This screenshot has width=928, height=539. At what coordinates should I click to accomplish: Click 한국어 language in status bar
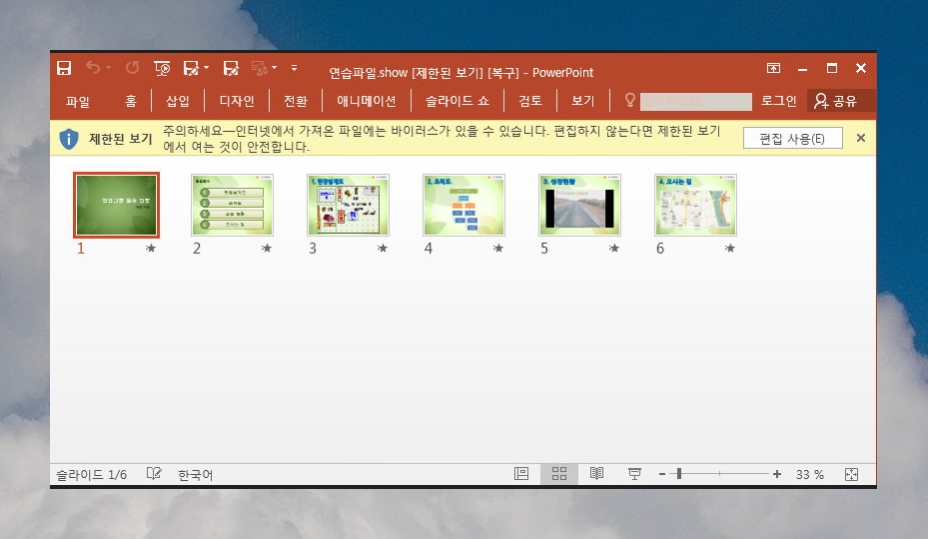[x=195, y=475]
